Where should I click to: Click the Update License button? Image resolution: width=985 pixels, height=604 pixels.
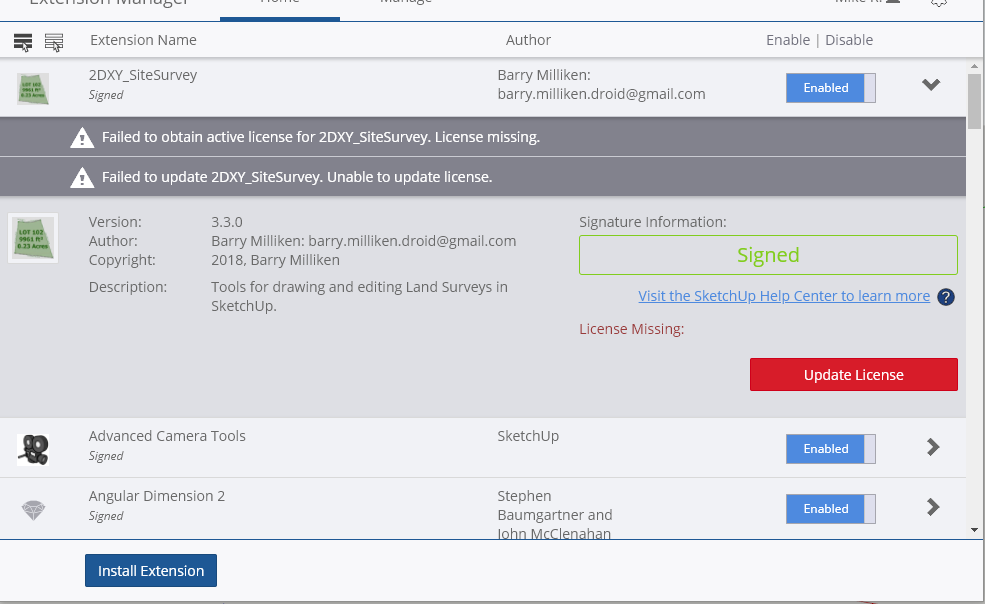[854, 375]
